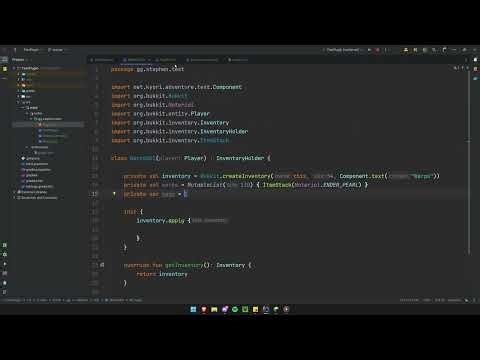Close the active editor tab

[x=149, y=60]
